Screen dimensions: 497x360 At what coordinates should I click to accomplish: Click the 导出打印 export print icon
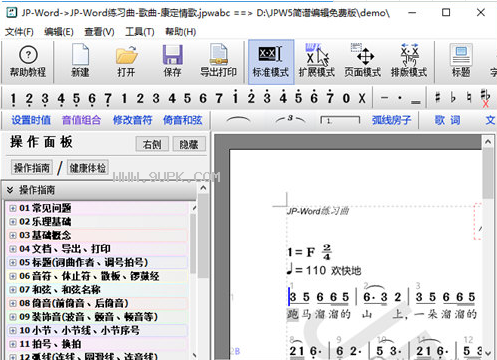[x=218, y=61]
